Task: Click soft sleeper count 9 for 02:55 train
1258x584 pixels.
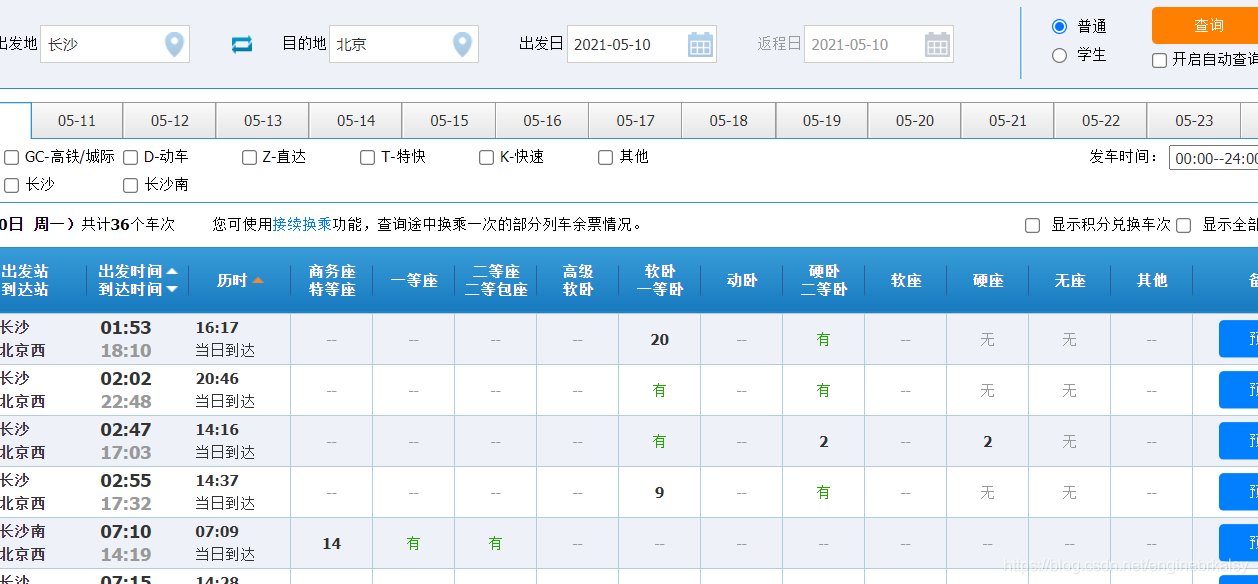Action: pos(660,493)
